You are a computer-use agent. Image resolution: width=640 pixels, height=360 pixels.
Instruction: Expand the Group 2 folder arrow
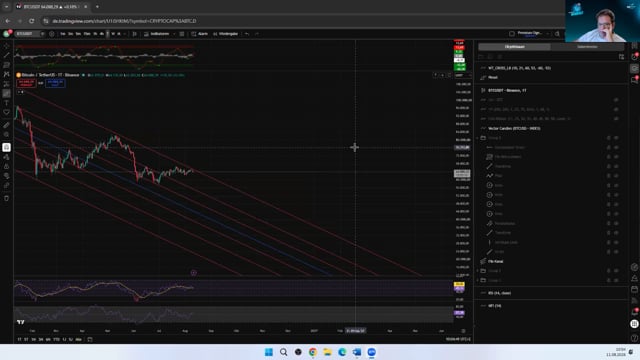click(x=478, y=271)
